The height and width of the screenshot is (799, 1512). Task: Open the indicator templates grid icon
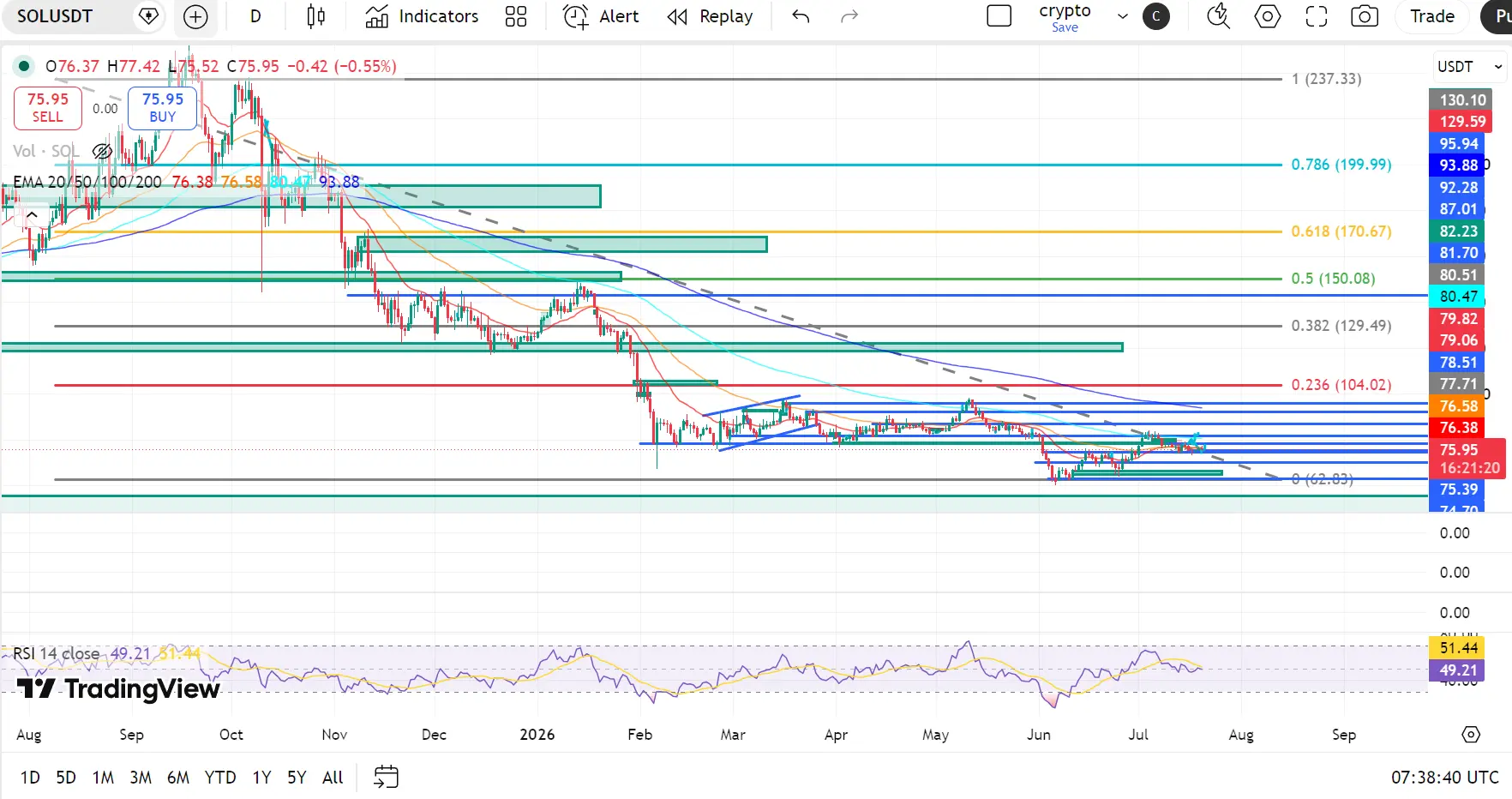pos(516,16)
